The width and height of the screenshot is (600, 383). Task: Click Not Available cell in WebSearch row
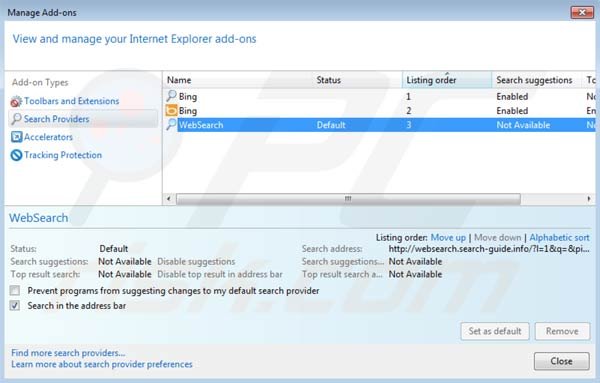(523, 125)
